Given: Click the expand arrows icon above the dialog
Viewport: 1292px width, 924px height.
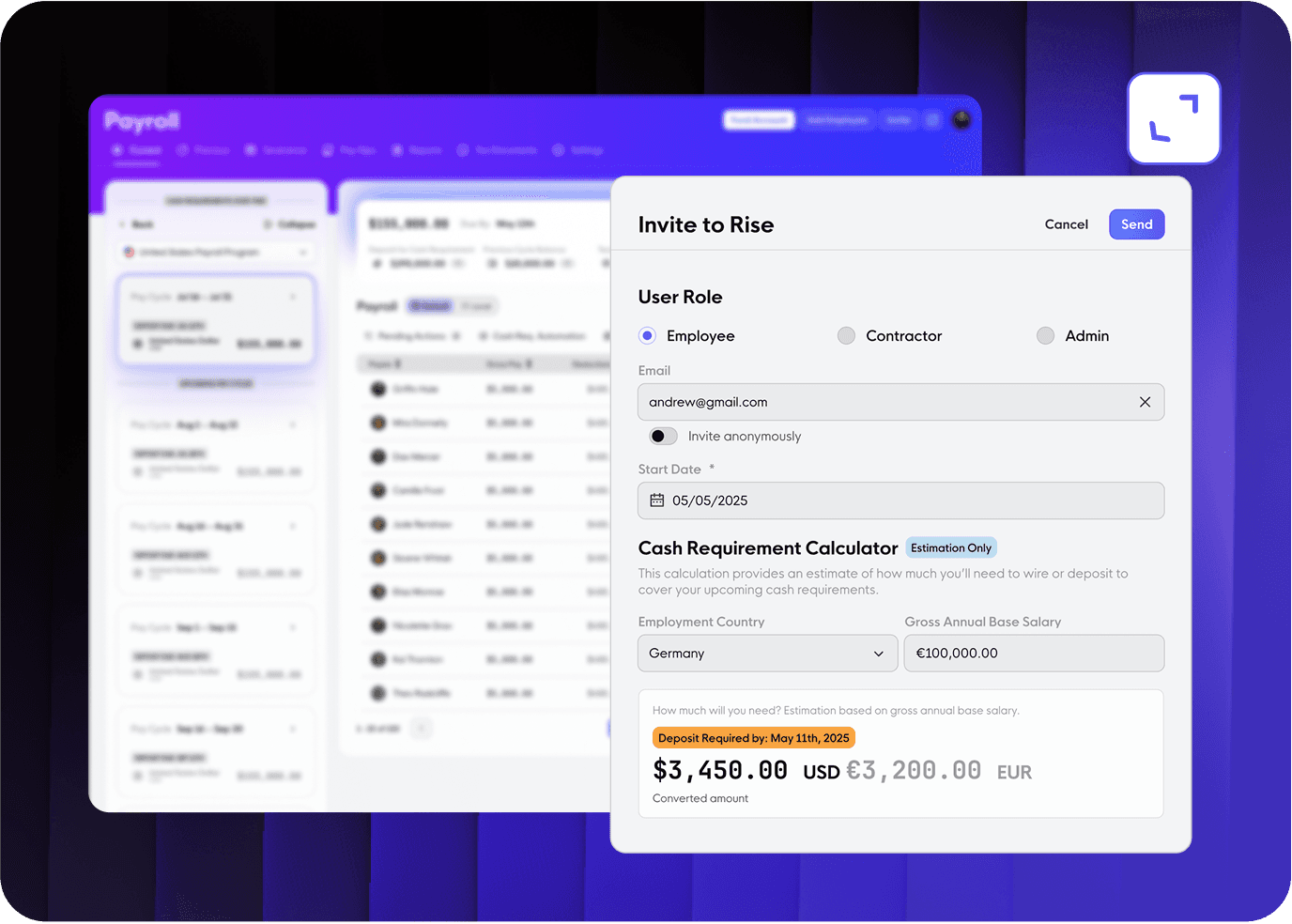Looking at the screenshot, I should click(1174, 118).
